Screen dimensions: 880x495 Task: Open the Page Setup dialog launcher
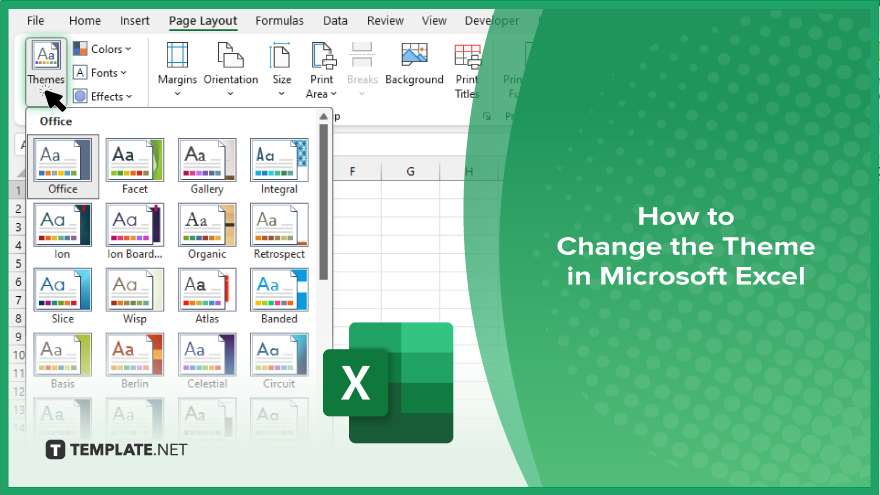tap(487, 116)
